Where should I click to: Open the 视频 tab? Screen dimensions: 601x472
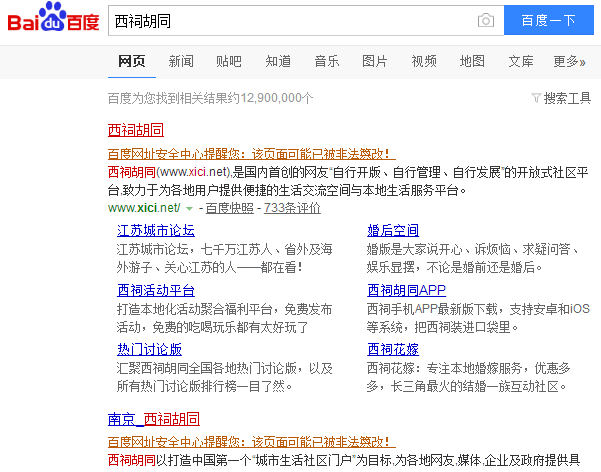pyautogui.click(x=424, y=62)
